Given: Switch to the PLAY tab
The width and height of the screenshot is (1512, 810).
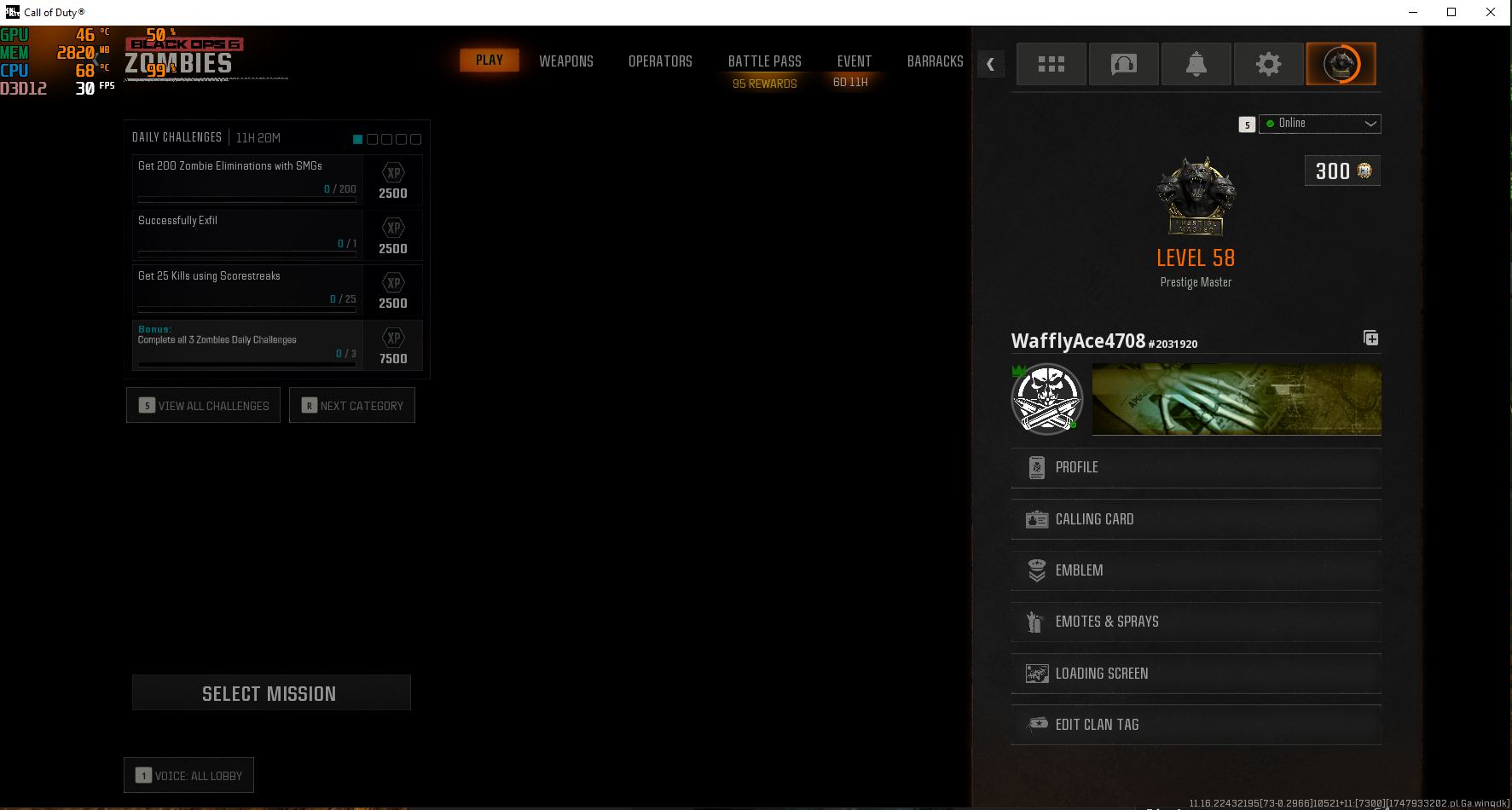Looking at the screenshot, I should (490, 60).
